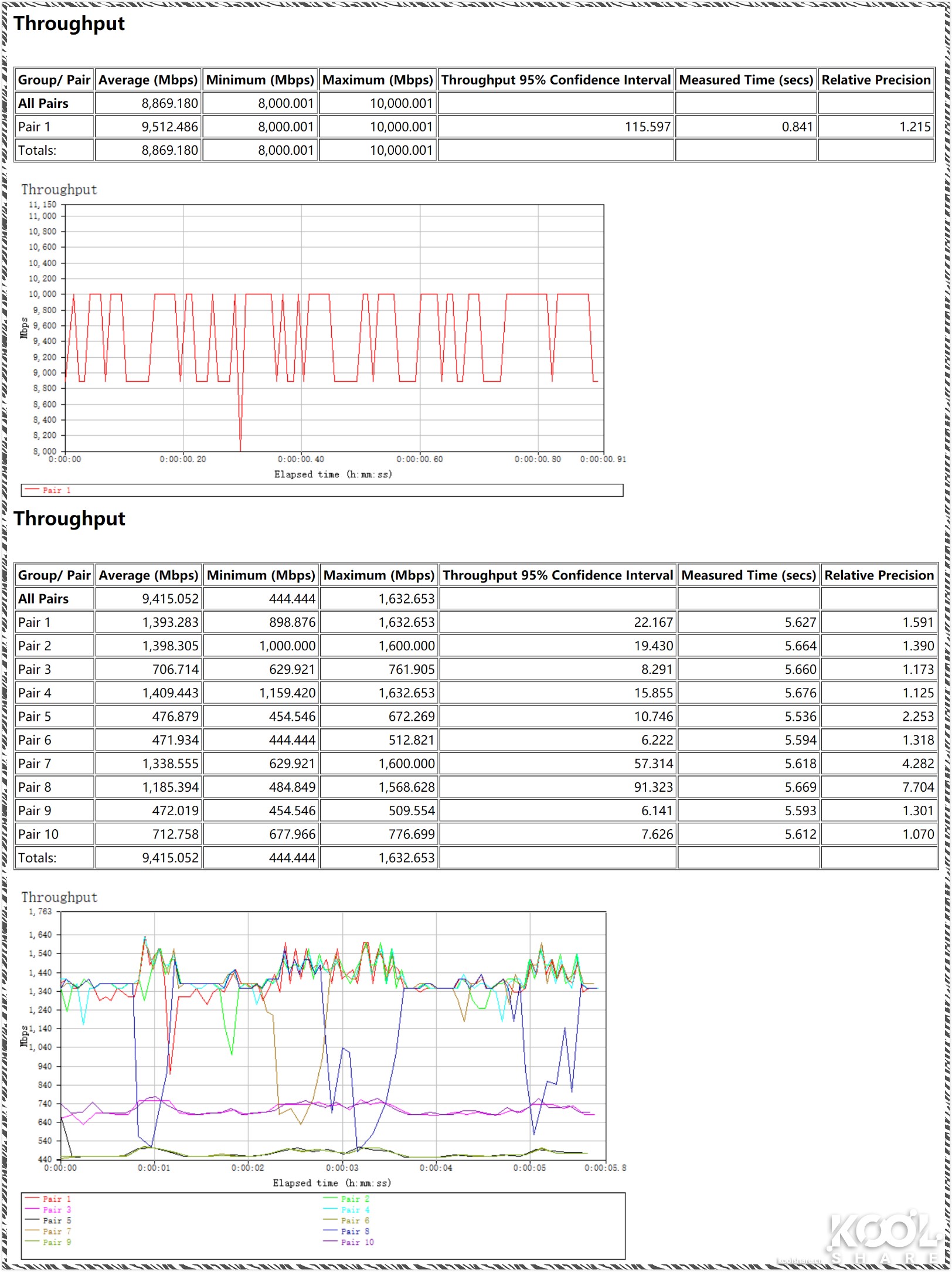
Task: Select the confidence interval value 91.323
Action: [x=654, y=787]
